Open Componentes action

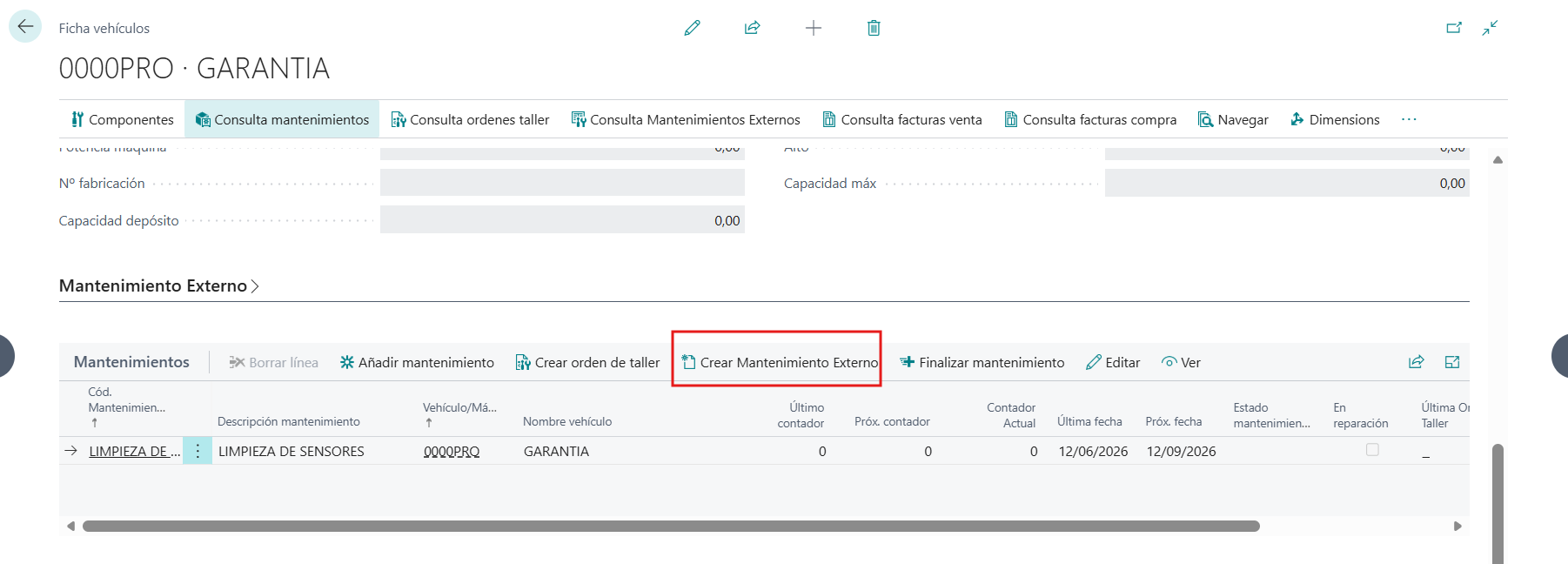point(123,119)
